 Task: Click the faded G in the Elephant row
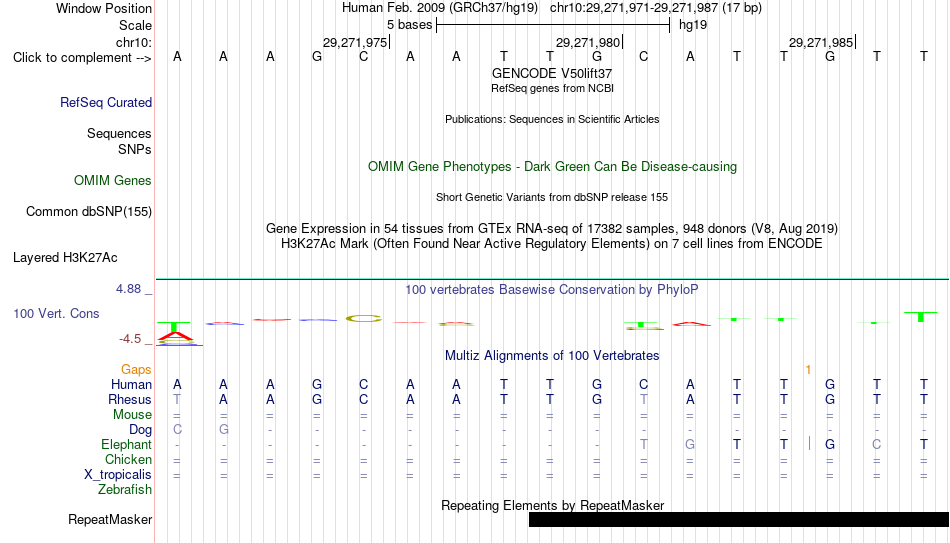pyautogui.click(x=689, y=445)
